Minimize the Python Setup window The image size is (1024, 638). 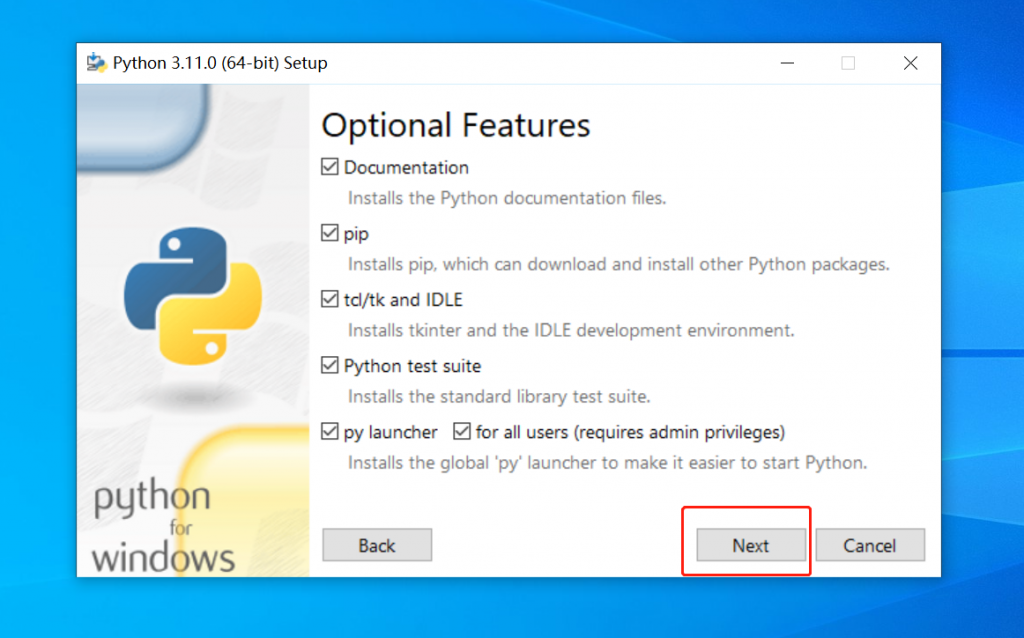[787, 63]
